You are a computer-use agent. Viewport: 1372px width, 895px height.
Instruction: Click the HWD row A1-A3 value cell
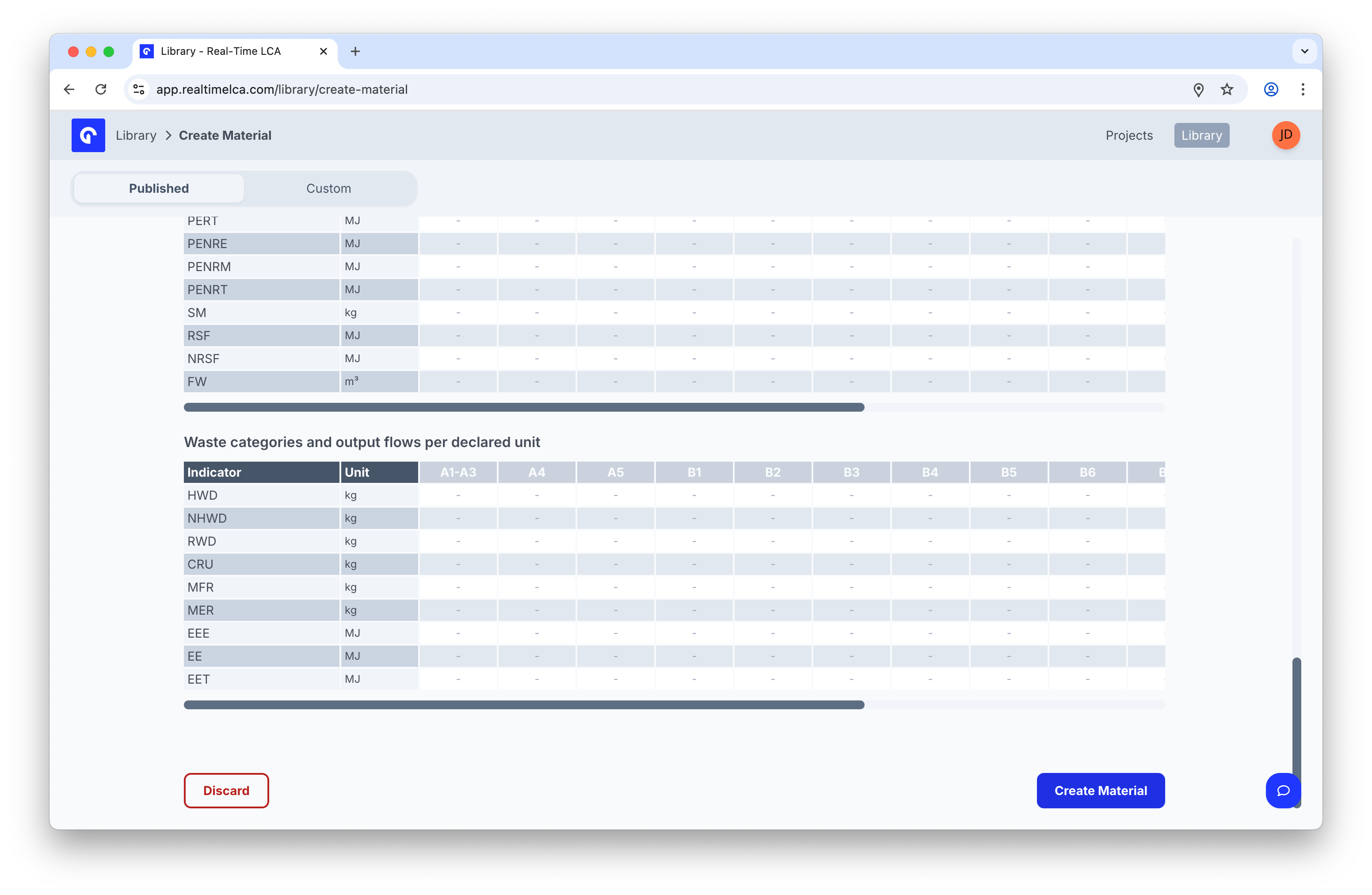point(458,495)
